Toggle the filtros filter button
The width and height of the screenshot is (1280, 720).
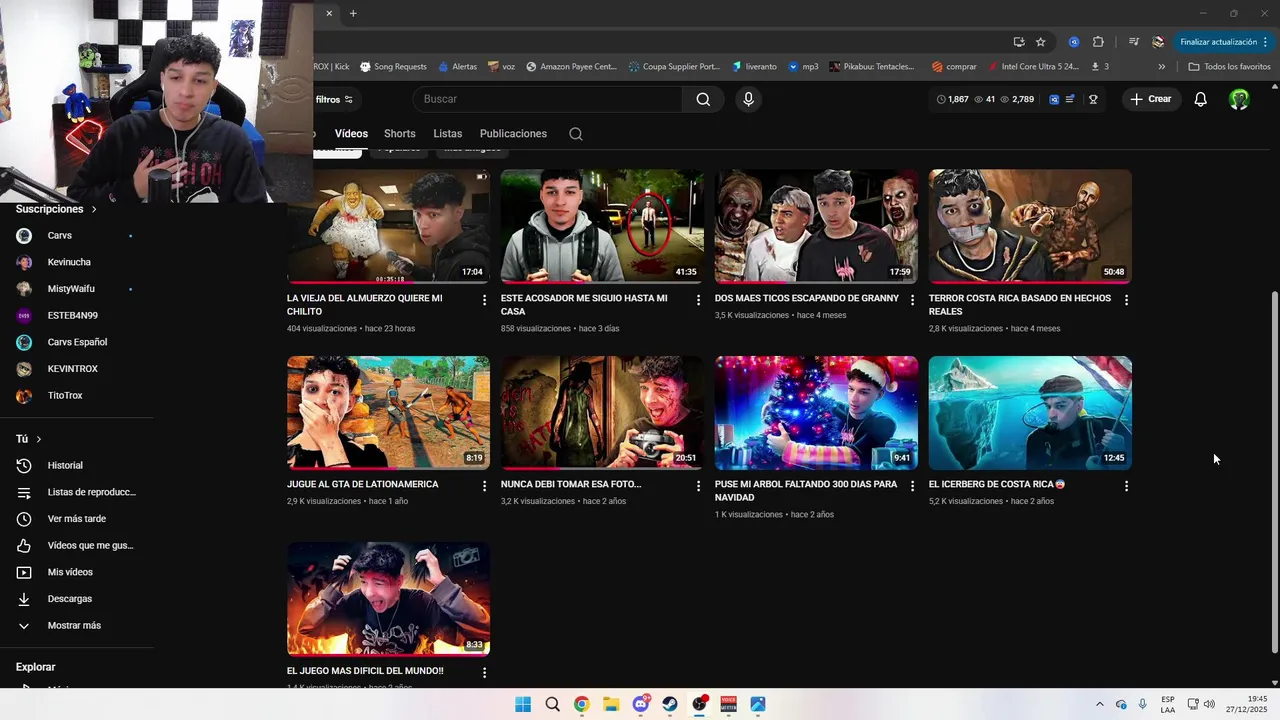[335, 99]
